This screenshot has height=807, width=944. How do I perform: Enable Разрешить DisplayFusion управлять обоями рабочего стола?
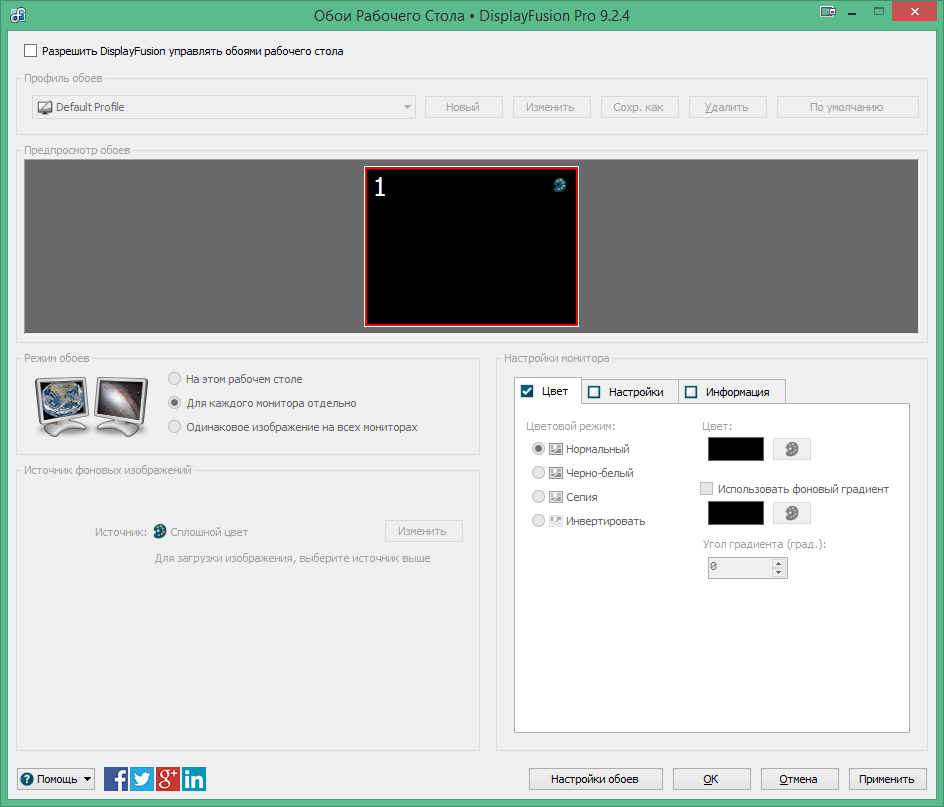point(30,50)
